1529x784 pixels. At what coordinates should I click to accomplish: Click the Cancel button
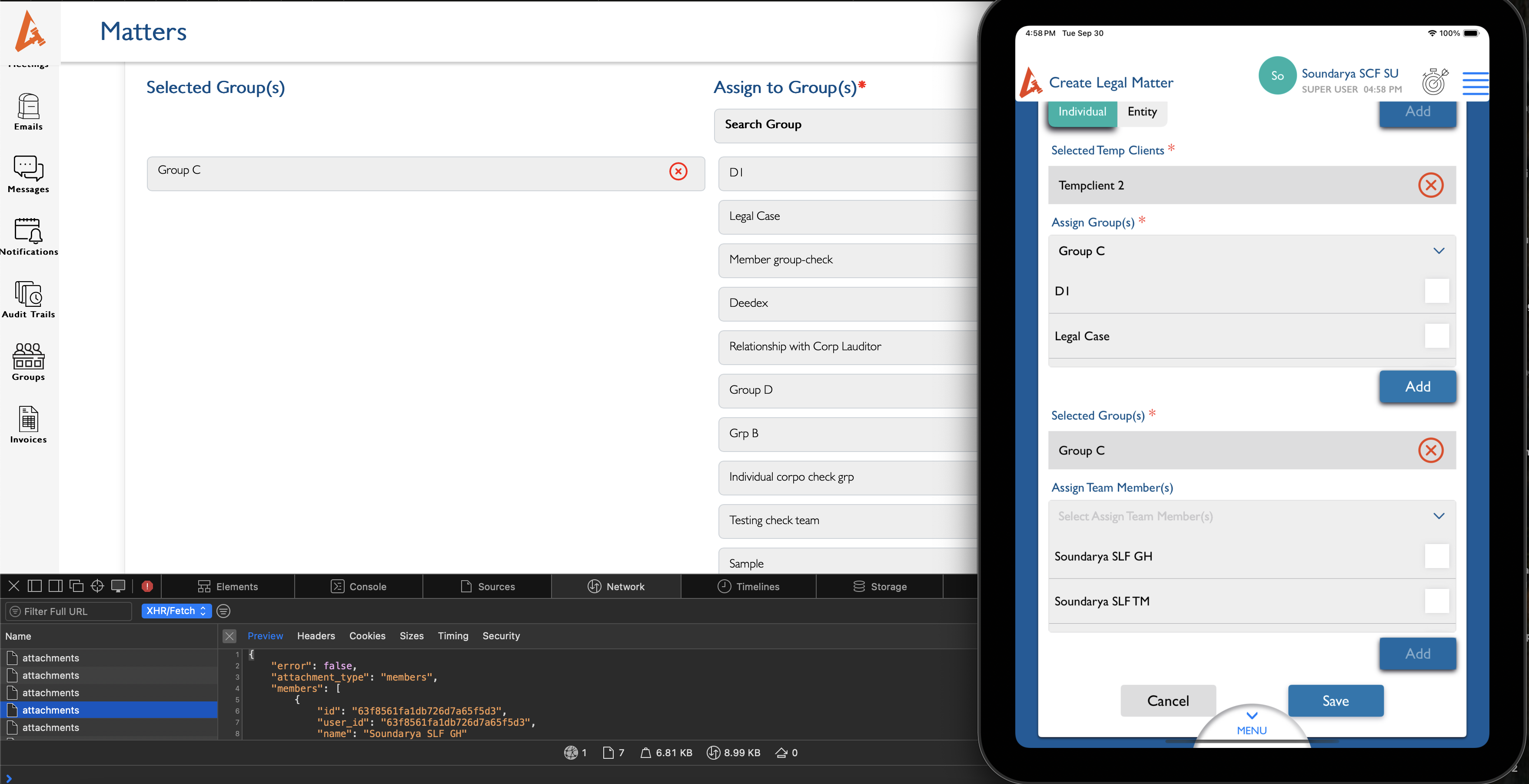pos(1167,701)
